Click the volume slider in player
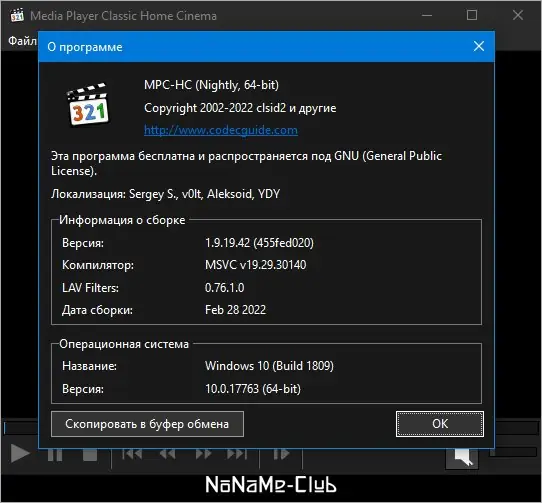542x503 pixels. 514,451
